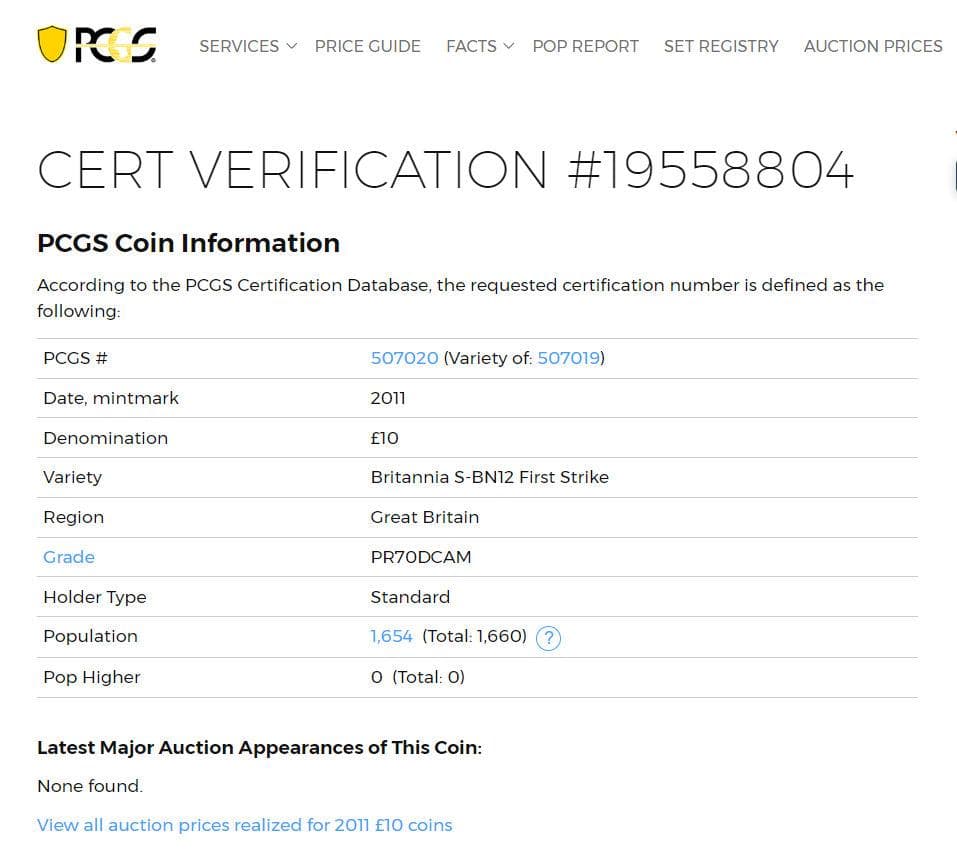This screenshot has width=957, height=862.
Task: Click the Grade link in the table
Action: tap(69, 557)
